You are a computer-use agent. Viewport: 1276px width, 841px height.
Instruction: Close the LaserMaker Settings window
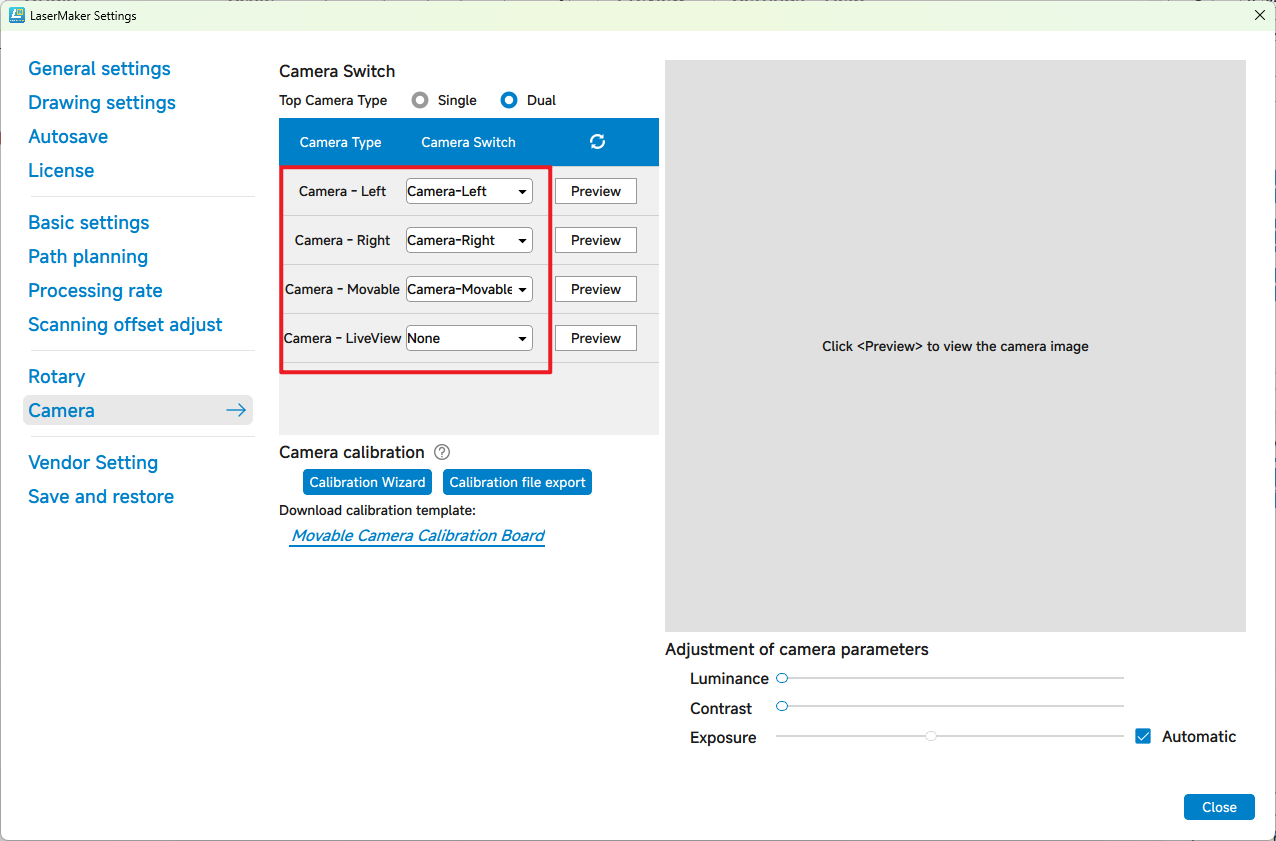1259,15
